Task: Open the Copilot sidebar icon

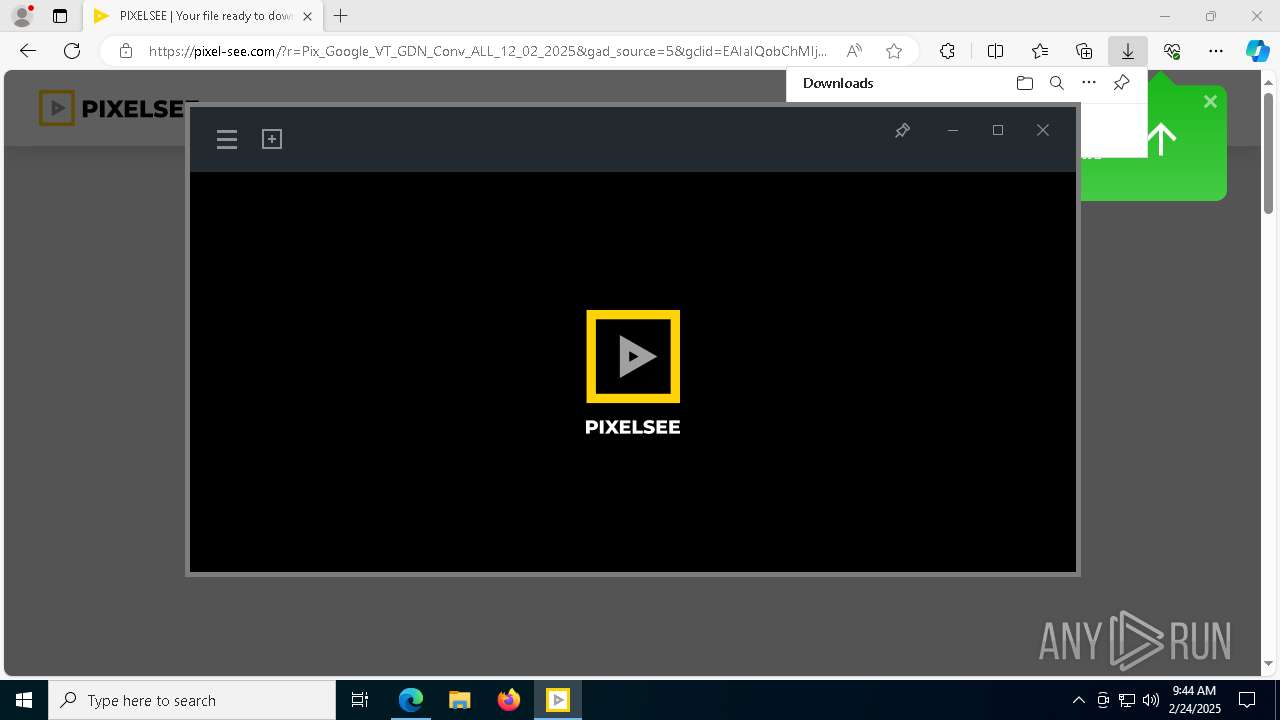Action: [1257, 51]
